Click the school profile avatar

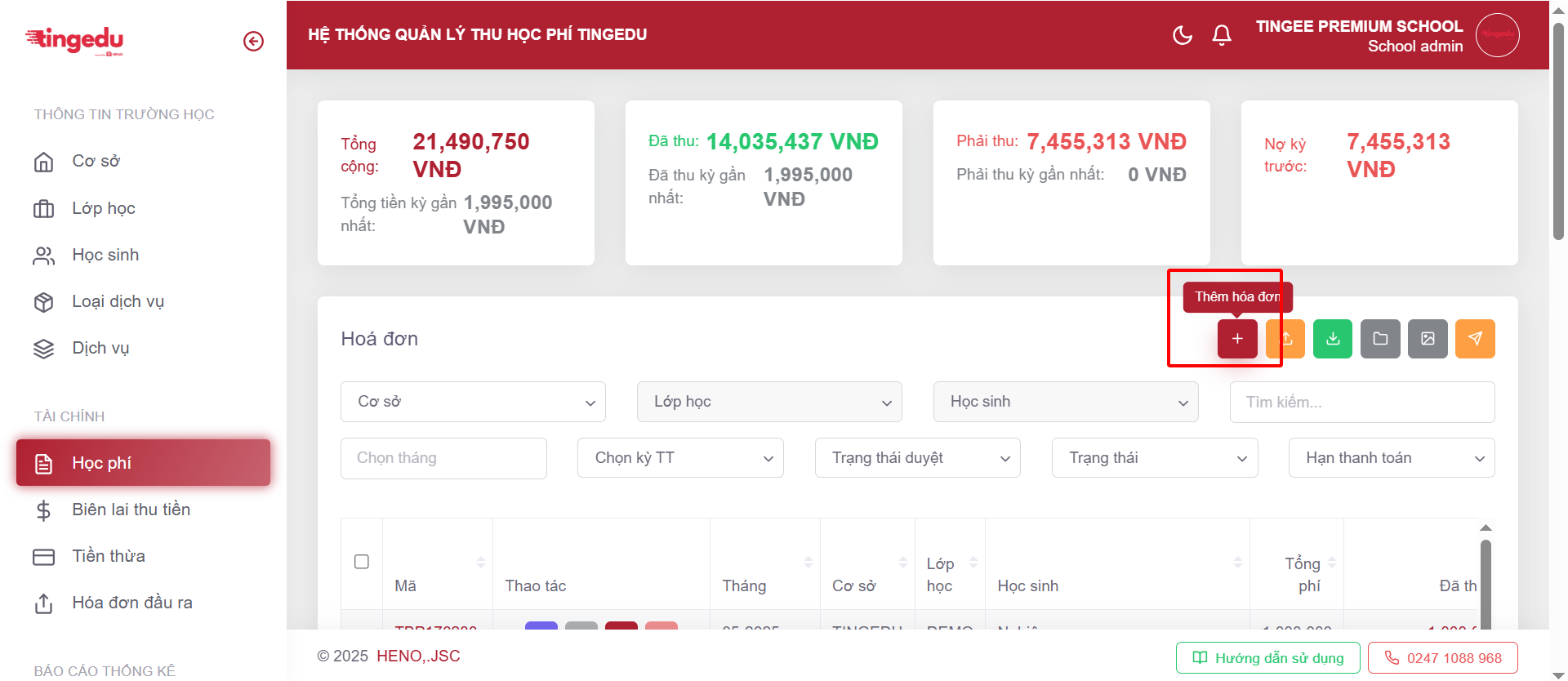coord(1497,35)
